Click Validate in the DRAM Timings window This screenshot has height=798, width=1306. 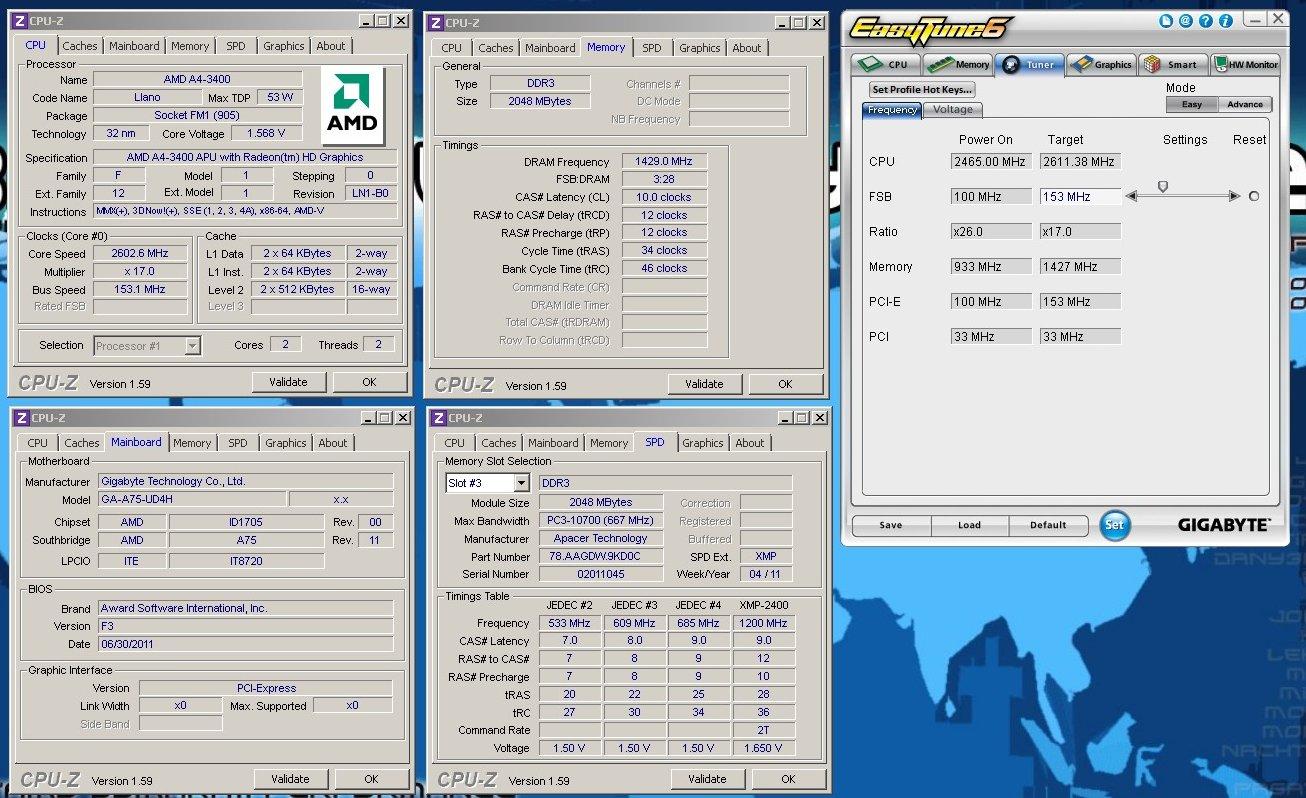click(x=704, y=384)
